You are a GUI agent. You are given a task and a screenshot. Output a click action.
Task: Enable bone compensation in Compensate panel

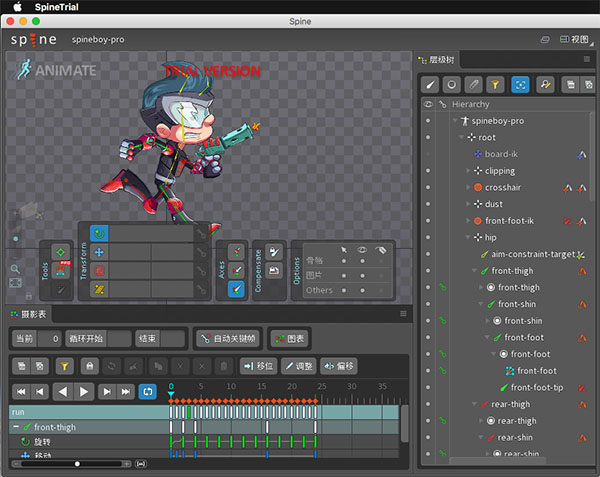(274, 252)
